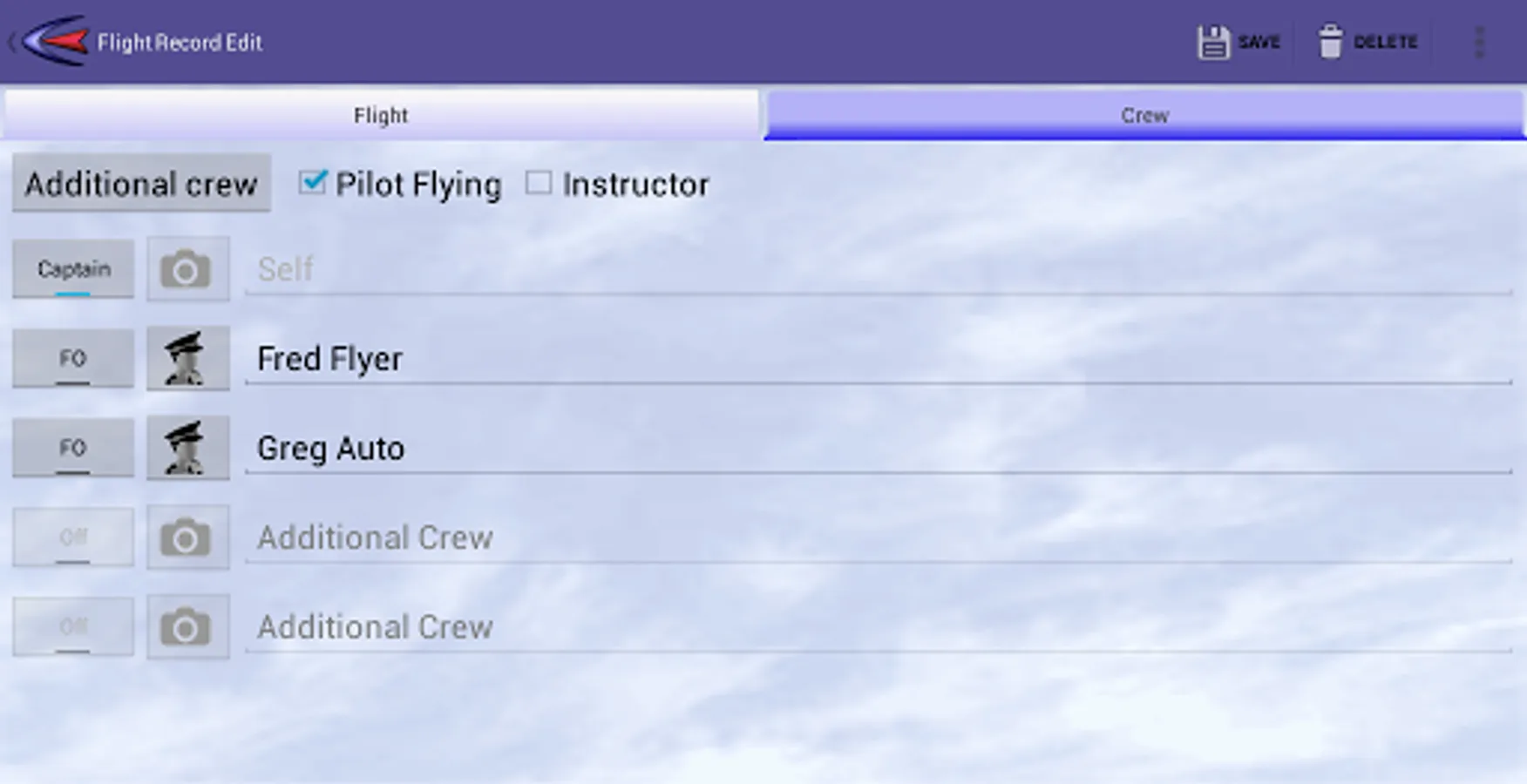Click the Save floppy disk icon
The width and height of the screenshot is (1527, 784).
1212,42
